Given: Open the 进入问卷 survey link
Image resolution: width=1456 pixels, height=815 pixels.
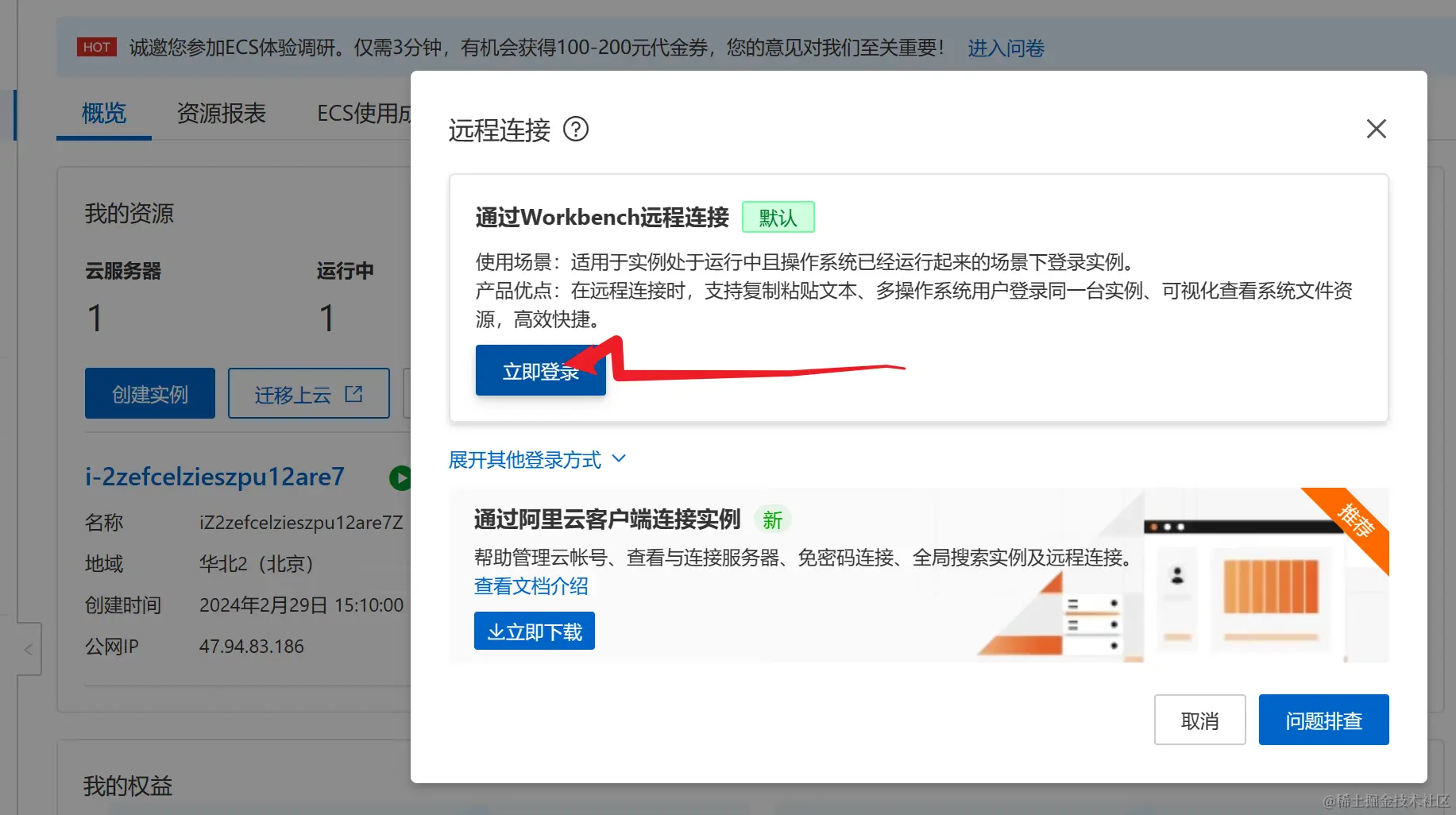Looking at the screenshot, I should [1006, 48].
